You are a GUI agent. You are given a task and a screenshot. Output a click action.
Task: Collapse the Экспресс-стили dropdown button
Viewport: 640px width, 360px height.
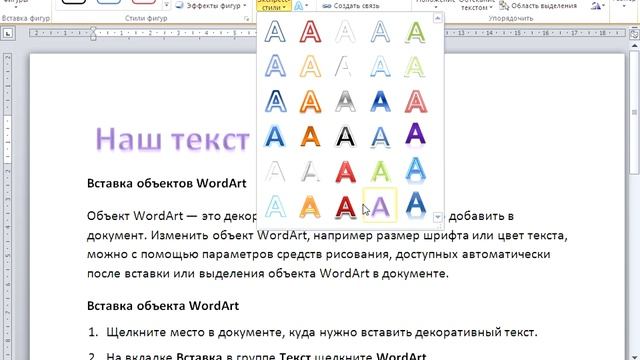tap(273, 5)
